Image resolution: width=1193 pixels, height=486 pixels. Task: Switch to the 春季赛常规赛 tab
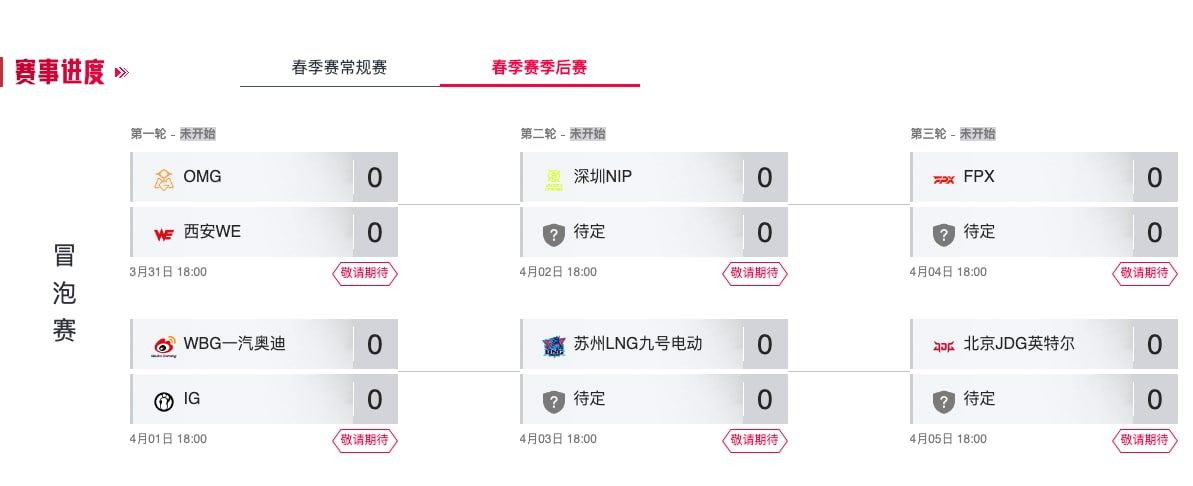(339, 67)
